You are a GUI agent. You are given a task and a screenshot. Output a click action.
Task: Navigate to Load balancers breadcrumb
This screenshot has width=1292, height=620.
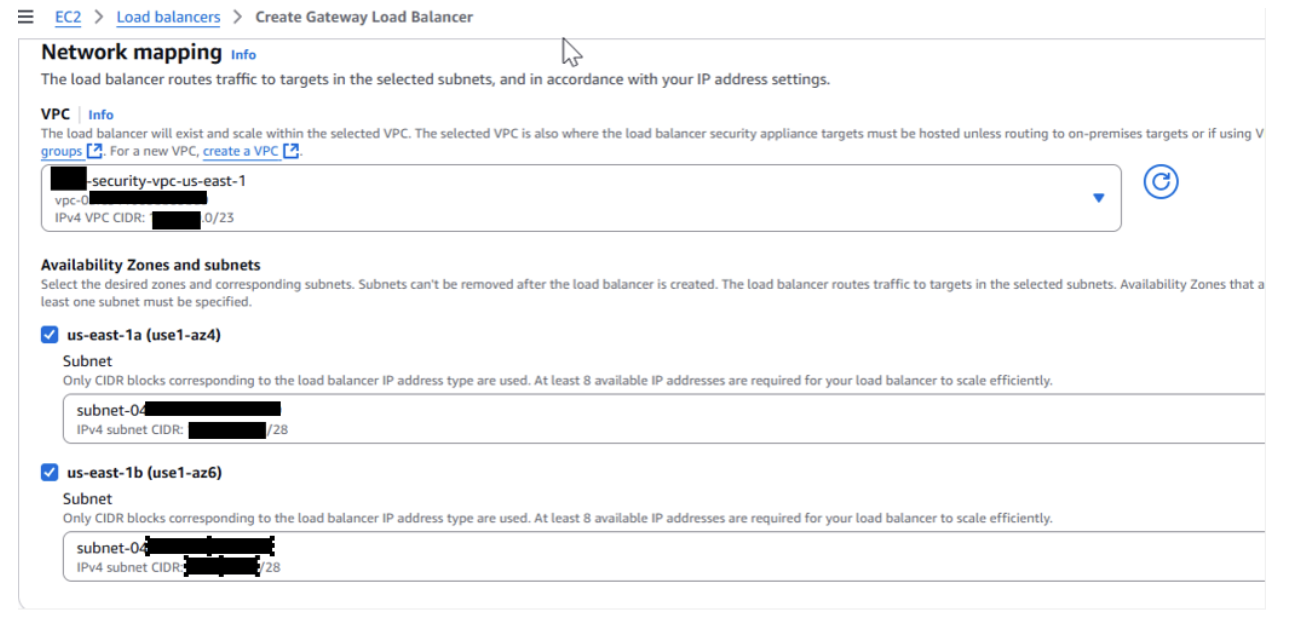(168, 17)
